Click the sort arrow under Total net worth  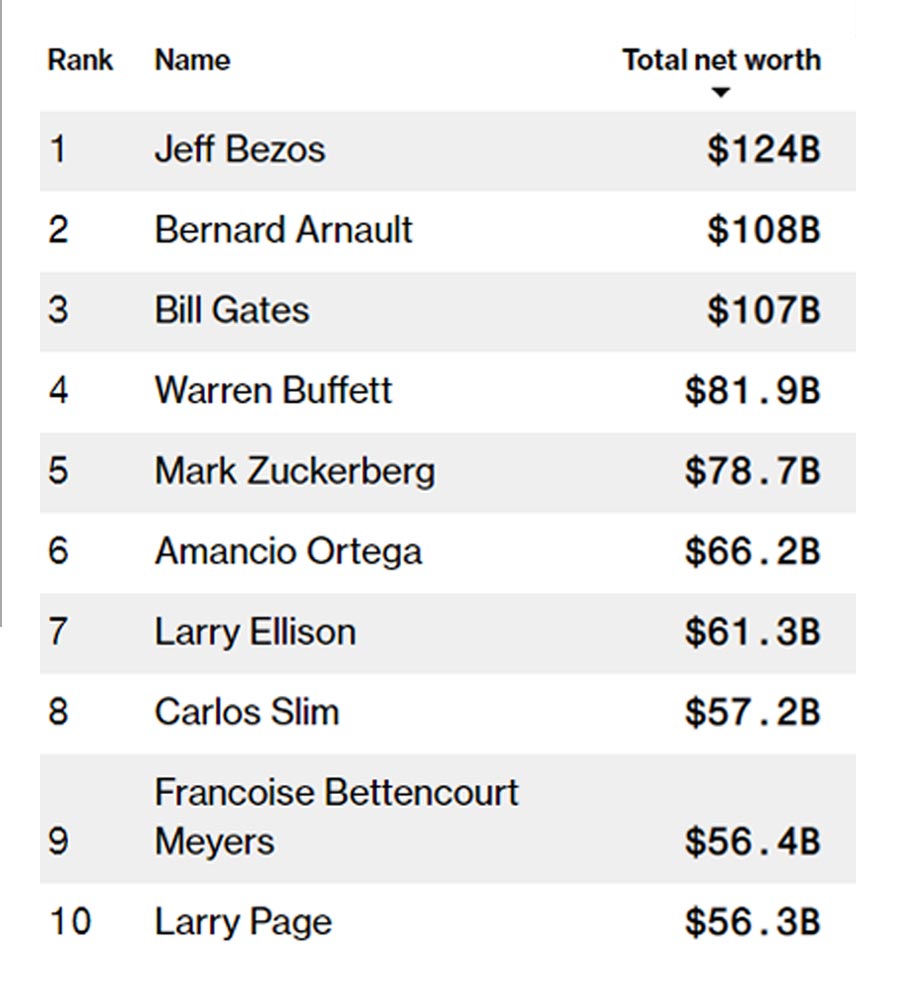720,93
